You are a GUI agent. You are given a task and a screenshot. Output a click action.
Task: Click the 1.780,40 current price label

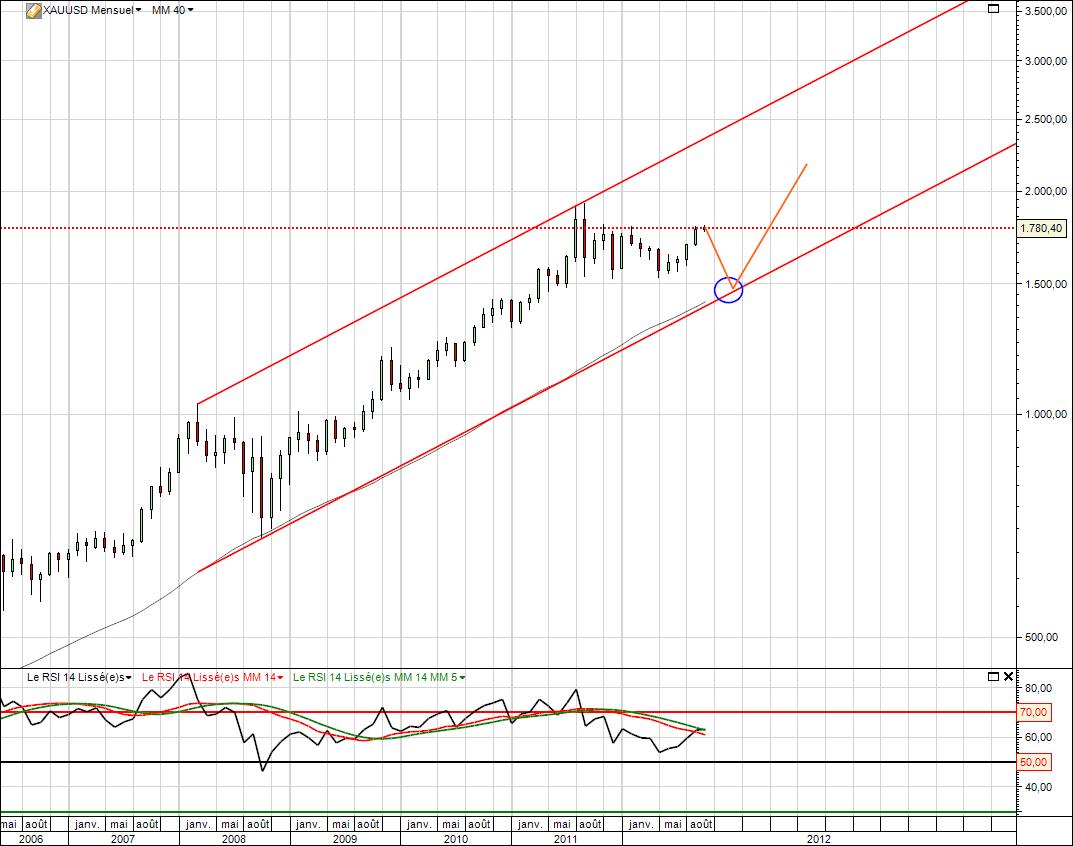click(x=1042, y=228)
